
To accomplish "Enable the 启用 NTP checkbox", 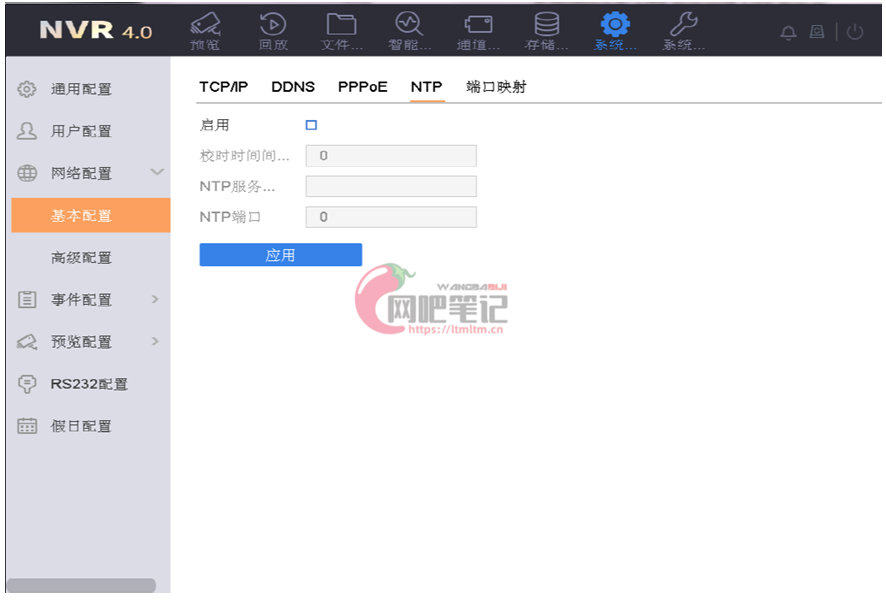I will click(311, 125).
